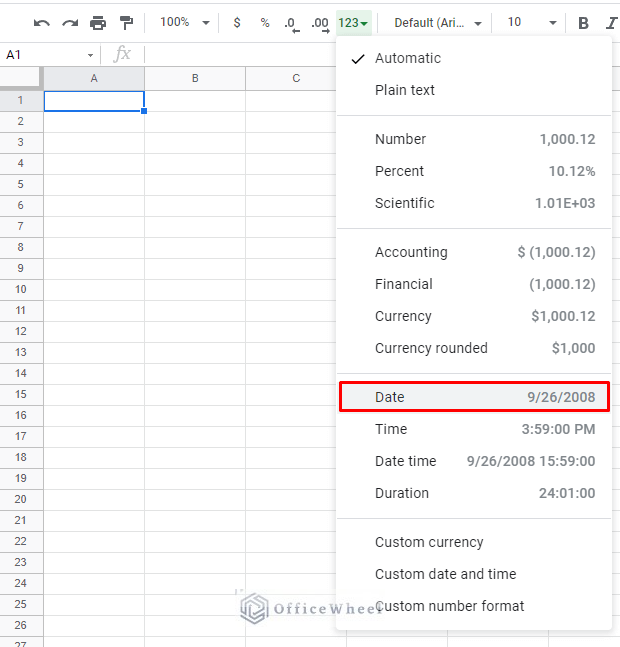Choose Plain text format
This screenshot has width=620, height=647.
tap(474, 90)
